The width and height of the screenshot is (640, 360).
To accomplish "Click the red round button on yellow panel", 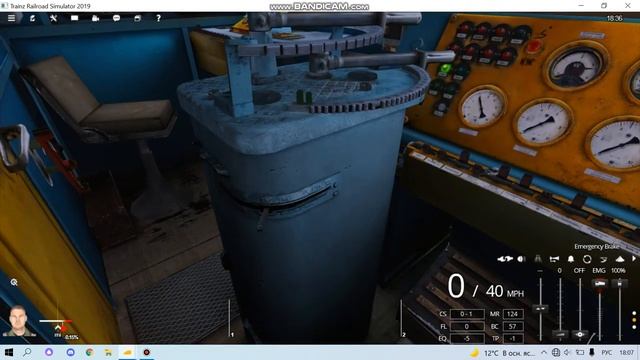I will [x=534, y=47].
